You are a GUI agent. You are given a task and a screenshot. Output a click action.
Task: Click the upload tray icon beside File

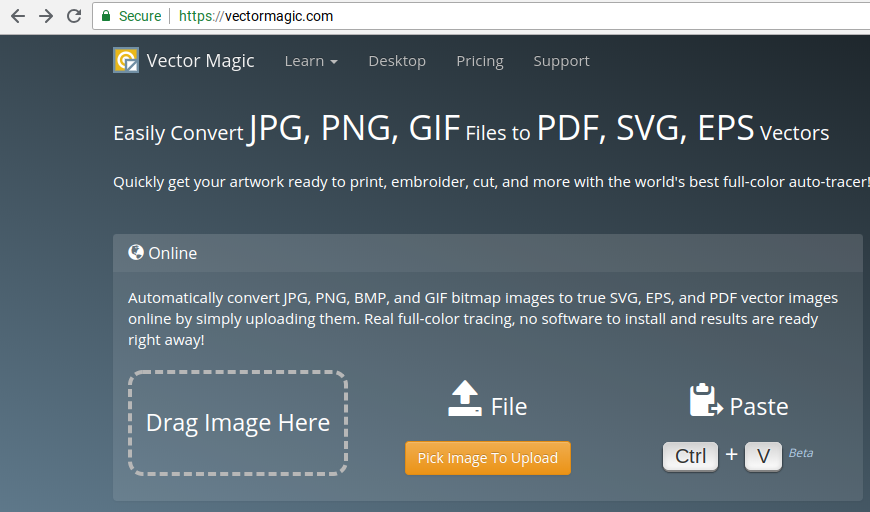click(x=464, y=400)
